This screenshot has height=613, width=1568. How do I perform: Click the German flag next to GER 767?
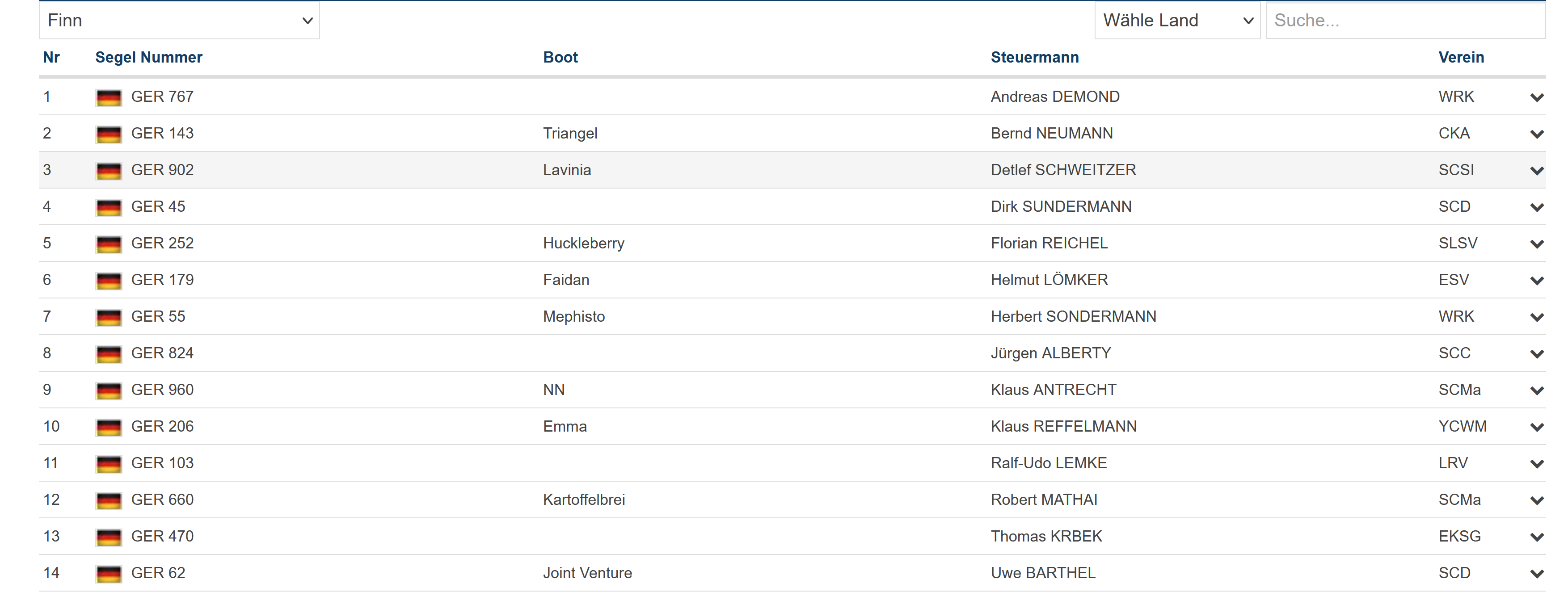[108, 97]
